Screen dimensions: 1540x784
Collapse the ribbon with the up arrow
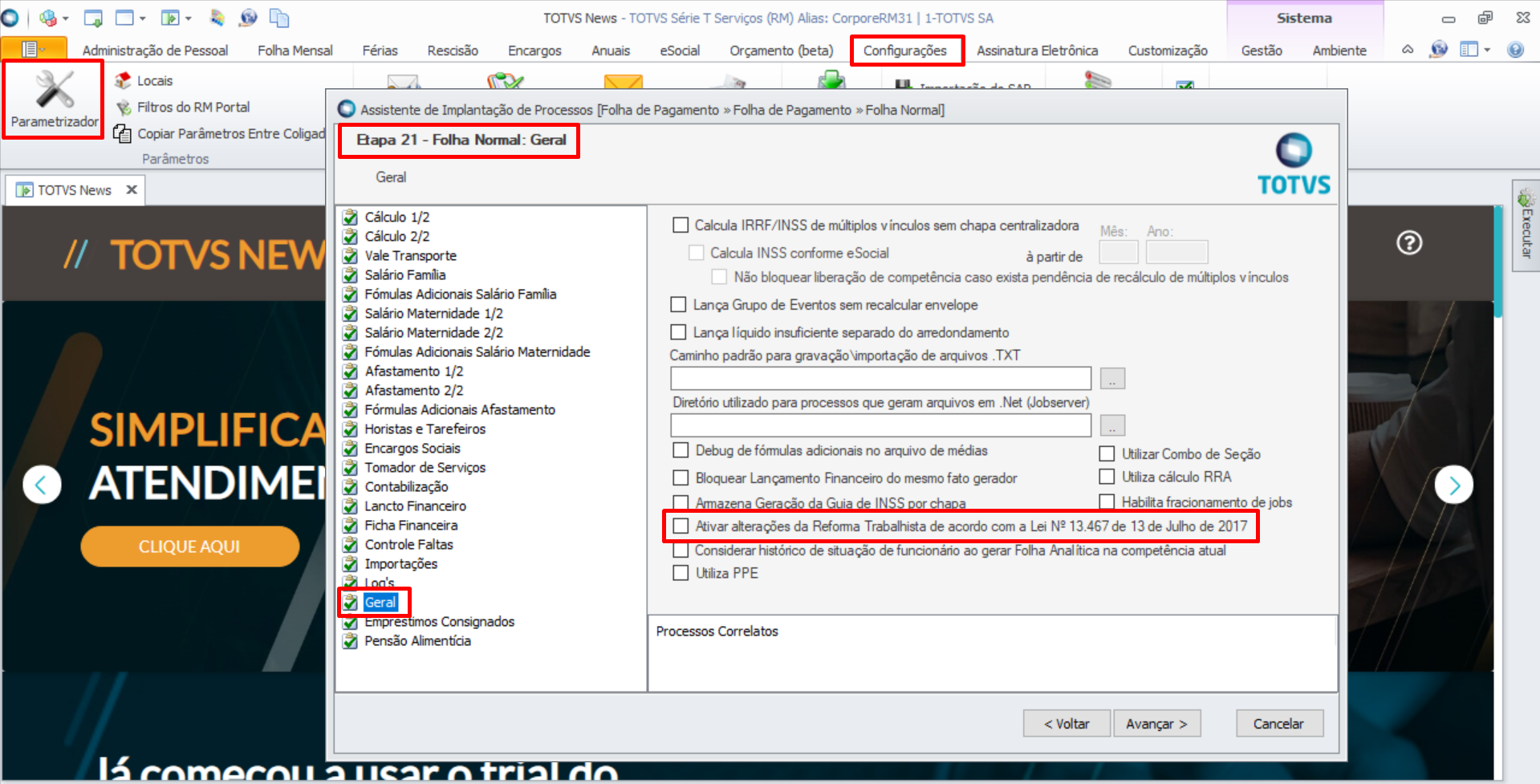[1408, 50]
